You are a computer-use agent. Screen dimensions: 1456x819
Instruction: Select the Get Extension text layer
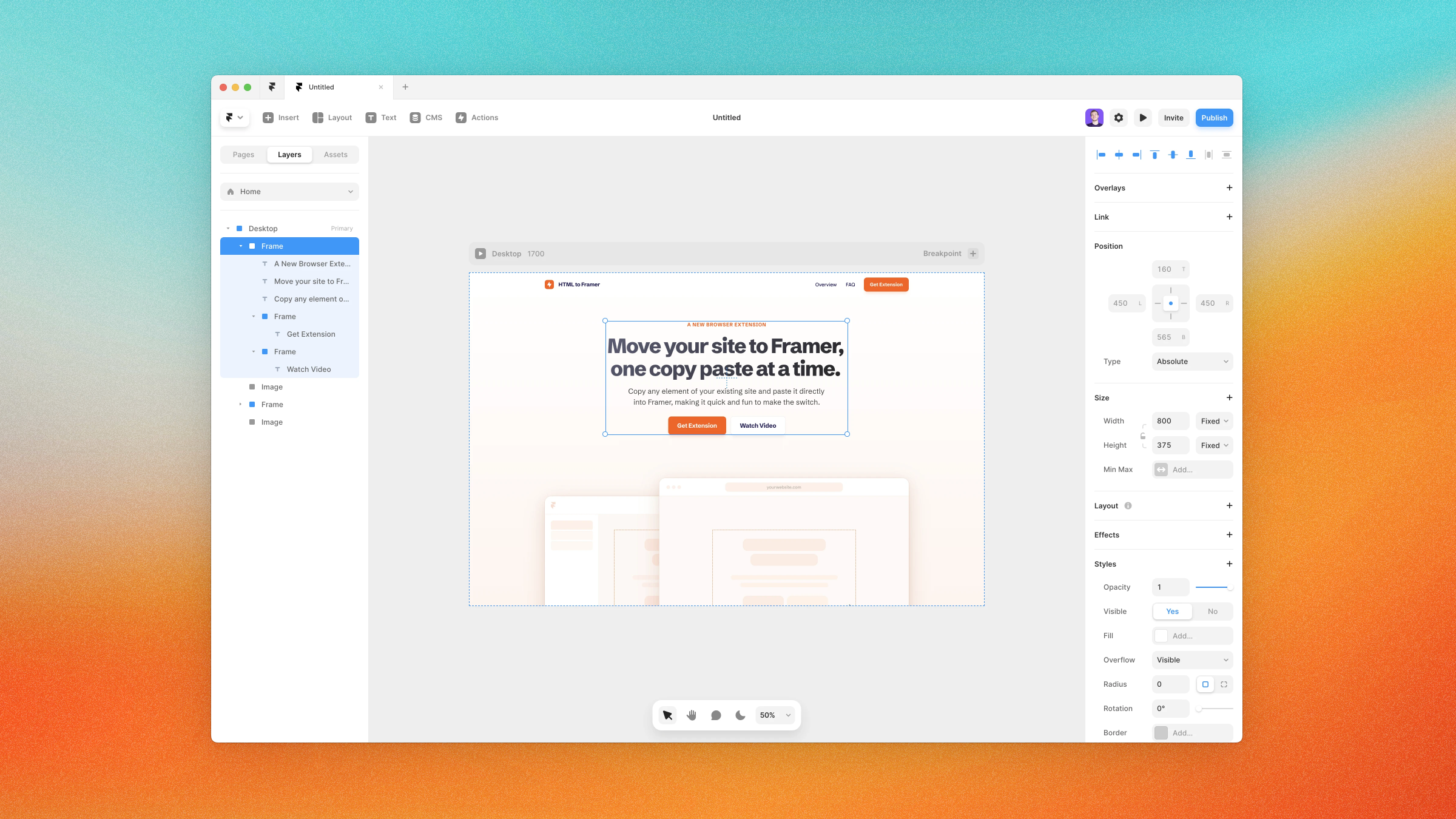(289, 334)
